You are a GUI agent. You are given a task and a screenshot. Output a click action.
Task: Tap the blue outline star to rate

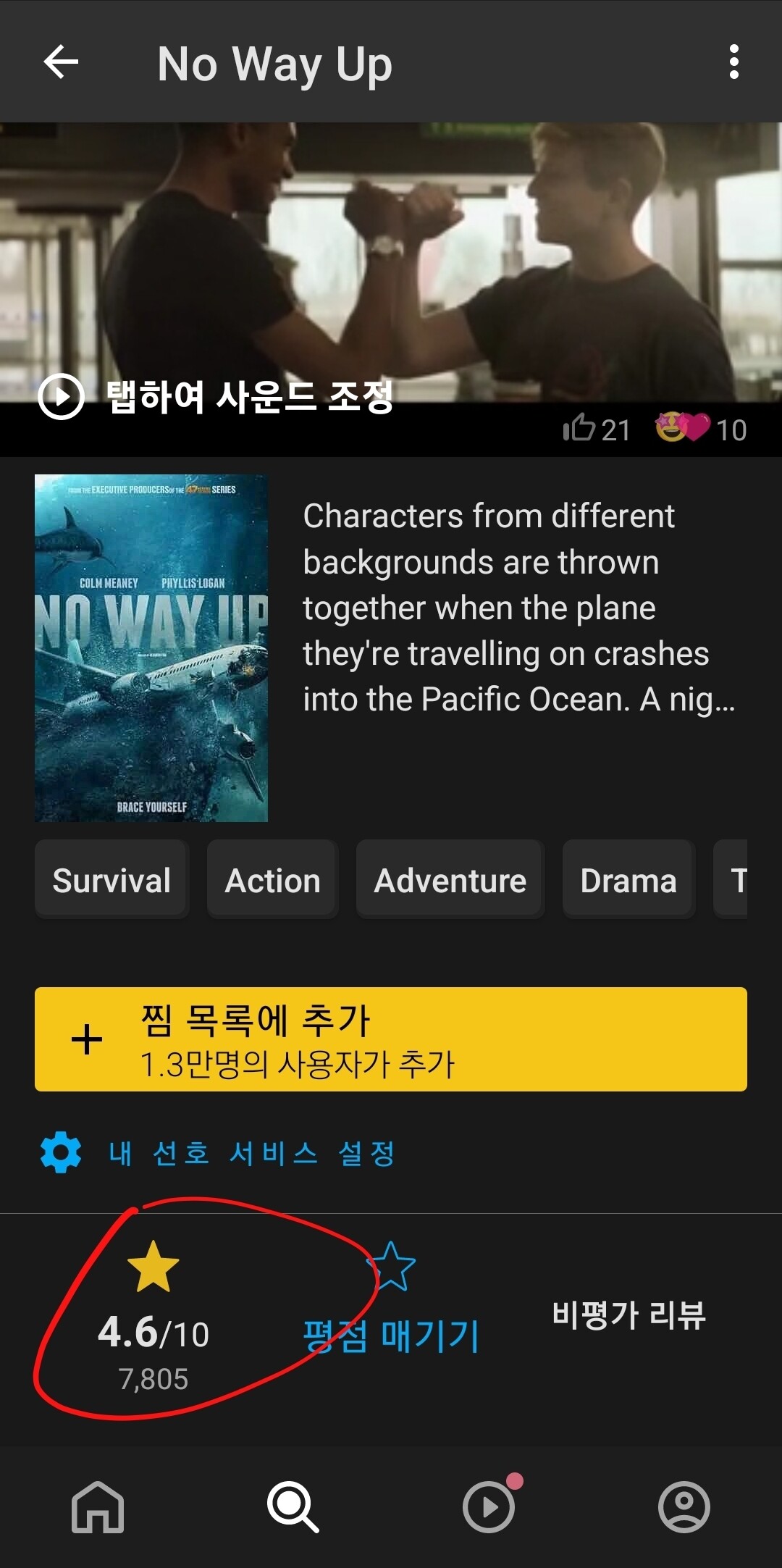click(392, 1266)
